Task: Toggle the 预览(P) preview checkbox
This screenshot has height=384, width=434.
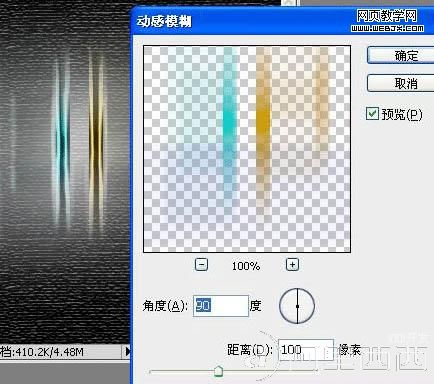Action: (372, 114)
